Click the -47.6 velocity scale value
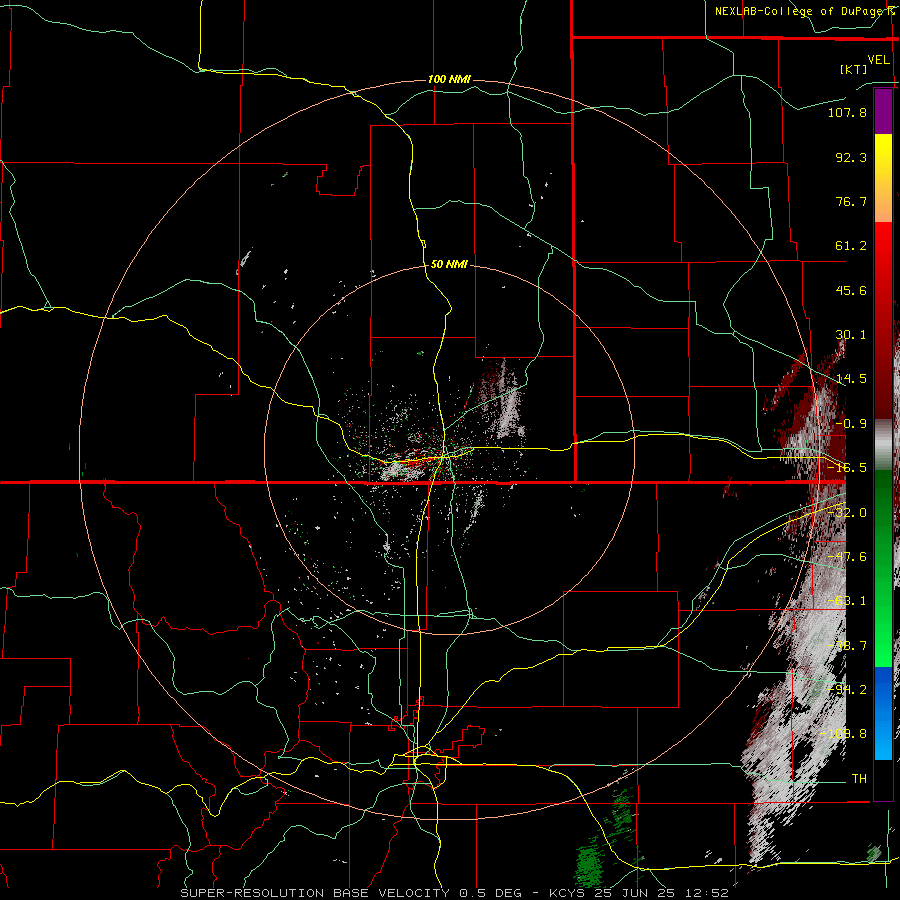Screen dimensions: 900x900 click(x=847, y=557)
